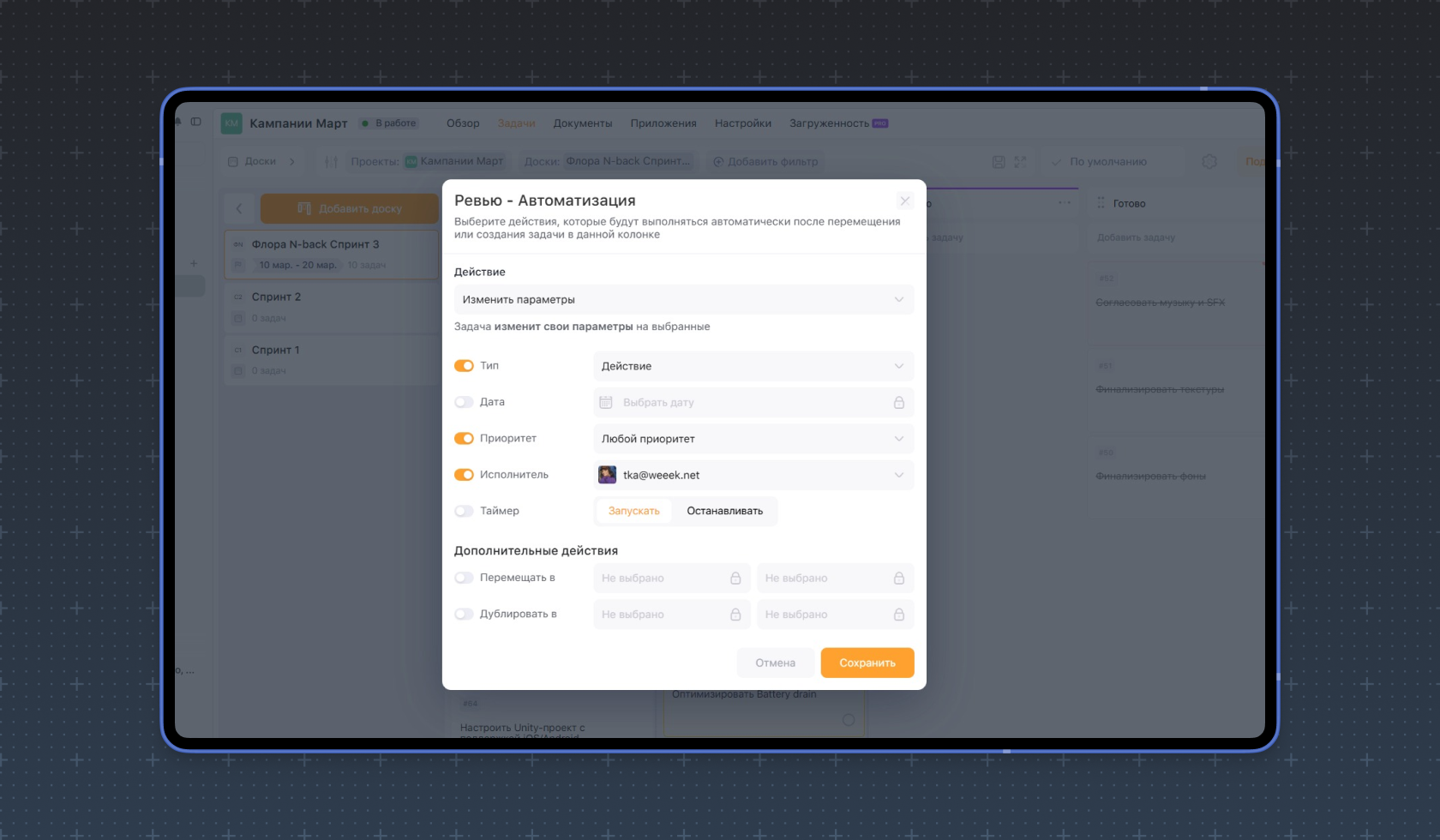
Task: Click the settings gear icon in toolbar
Action: (1209, 161)
